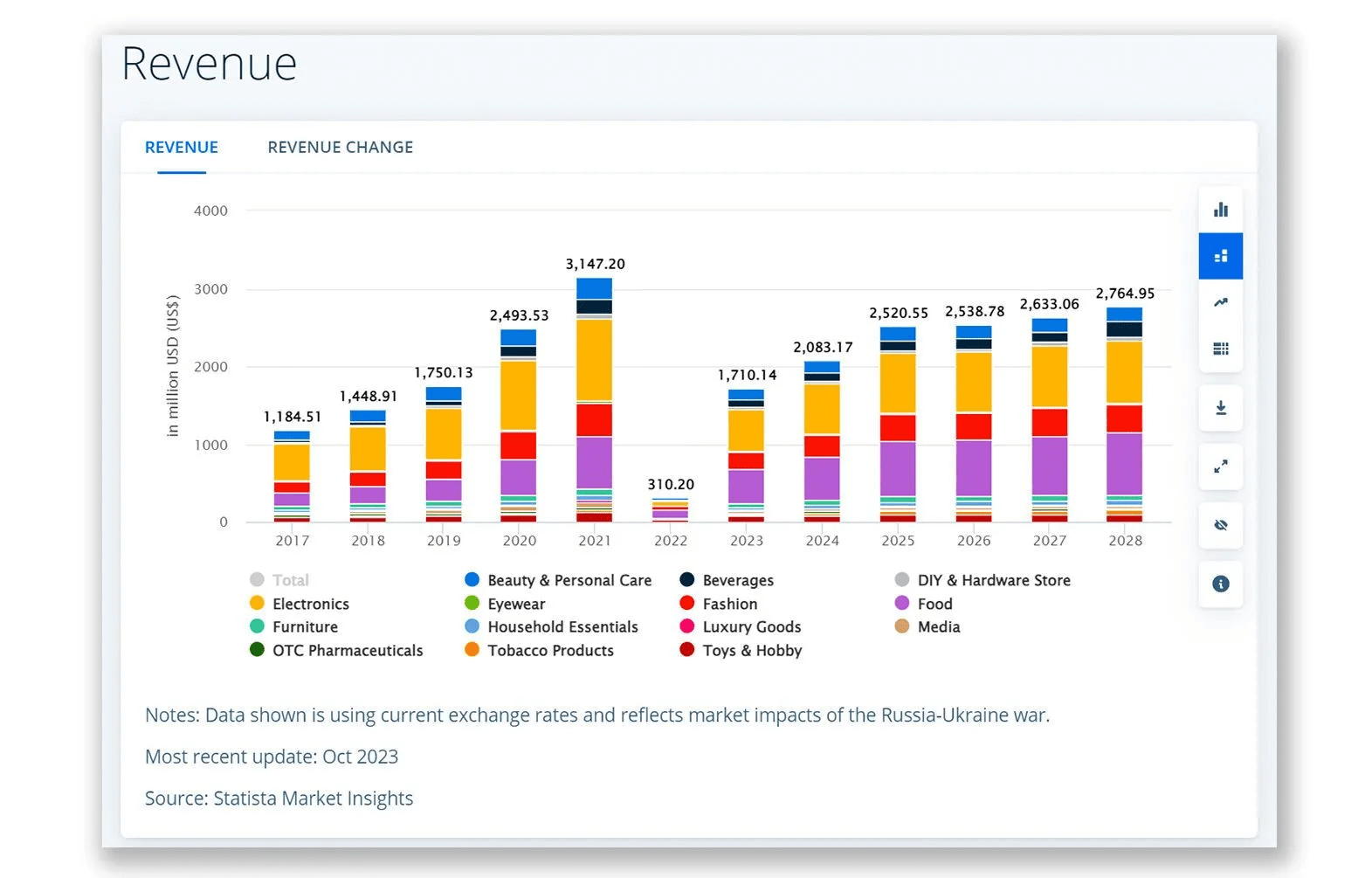
Task: Click the orange Tobacco Products legend dot
Action: pos(472,650)
